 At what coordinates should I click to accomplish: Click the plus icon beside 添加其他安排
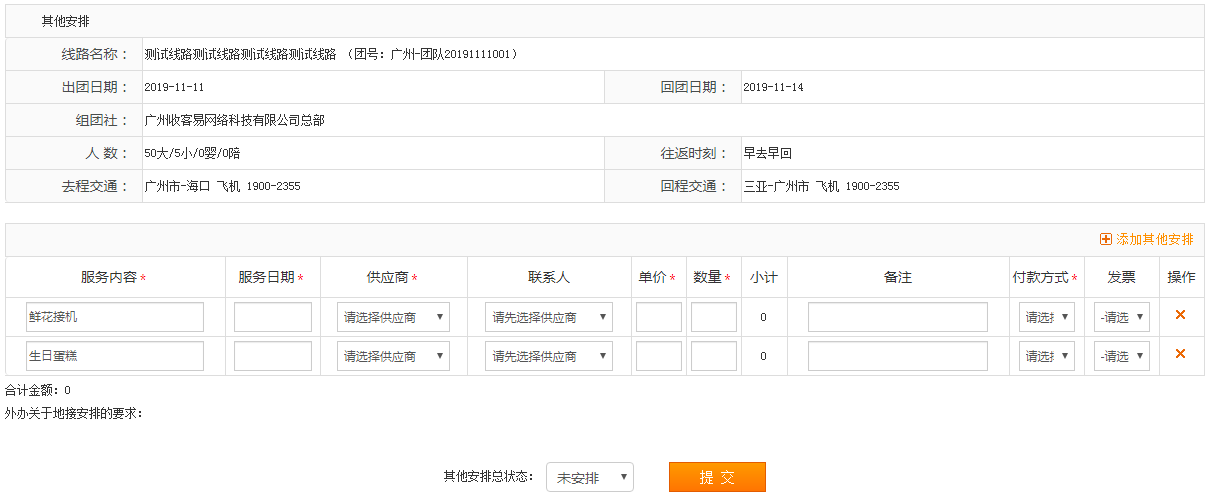click(1105, 240)
